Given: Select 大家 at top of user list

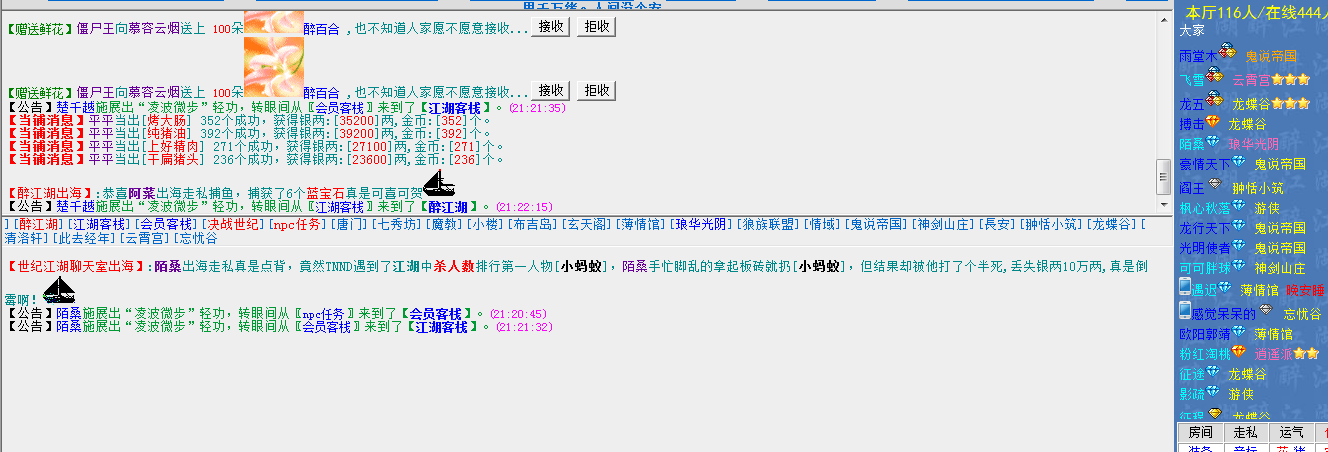Looking at the screenshot, I should pos(1192,31).
